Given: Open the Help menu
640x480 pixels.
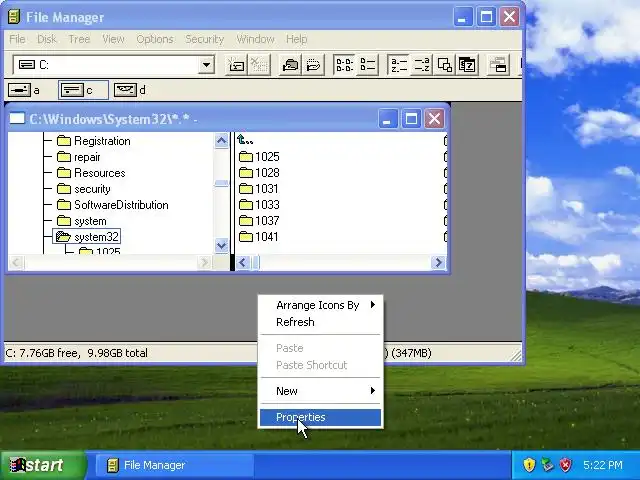Looking at the screenshot, I should (296, 39).
